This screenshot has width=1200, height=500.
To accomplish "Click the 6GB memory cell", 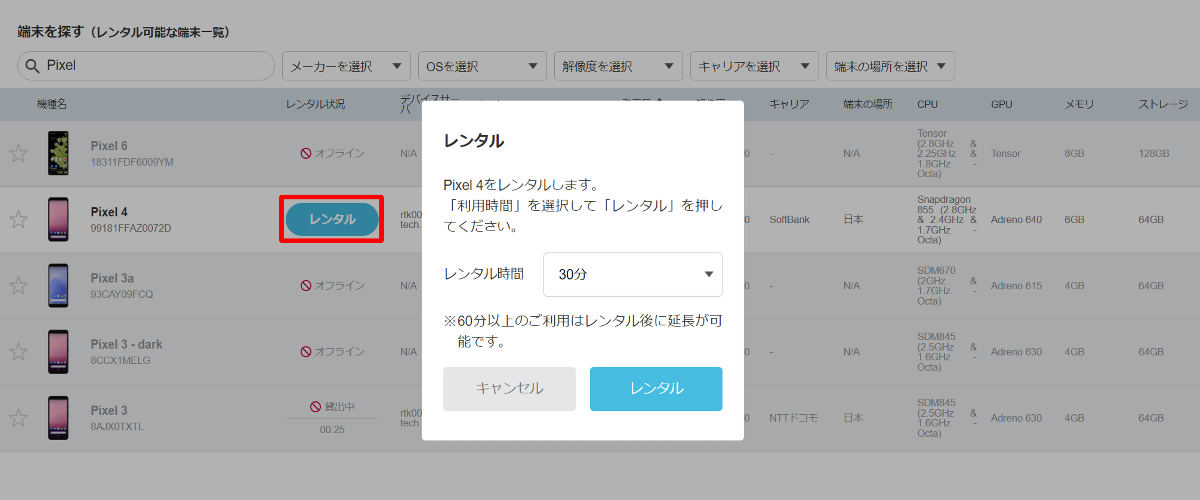I will (1075, 219).
